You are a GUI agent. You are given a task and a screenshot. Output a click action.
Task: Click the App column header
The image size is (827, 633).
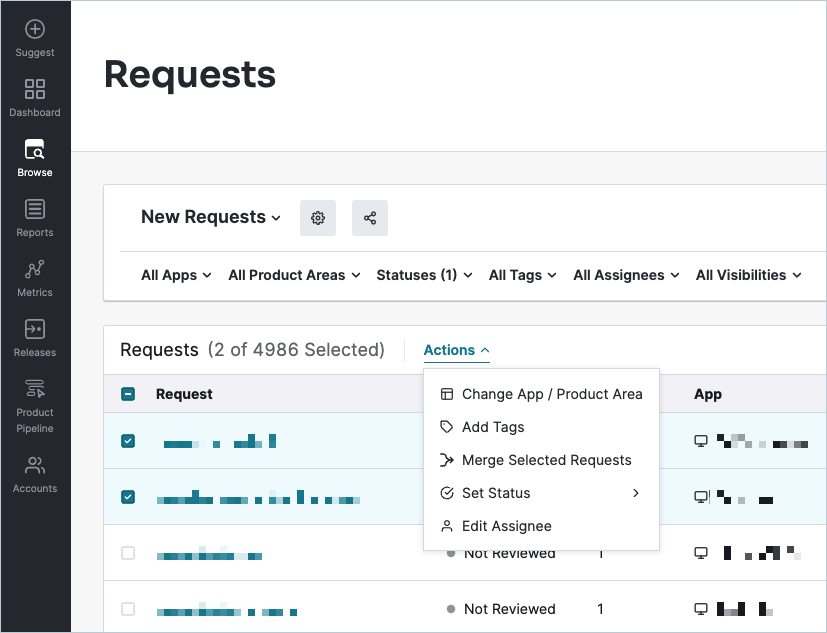708,394
